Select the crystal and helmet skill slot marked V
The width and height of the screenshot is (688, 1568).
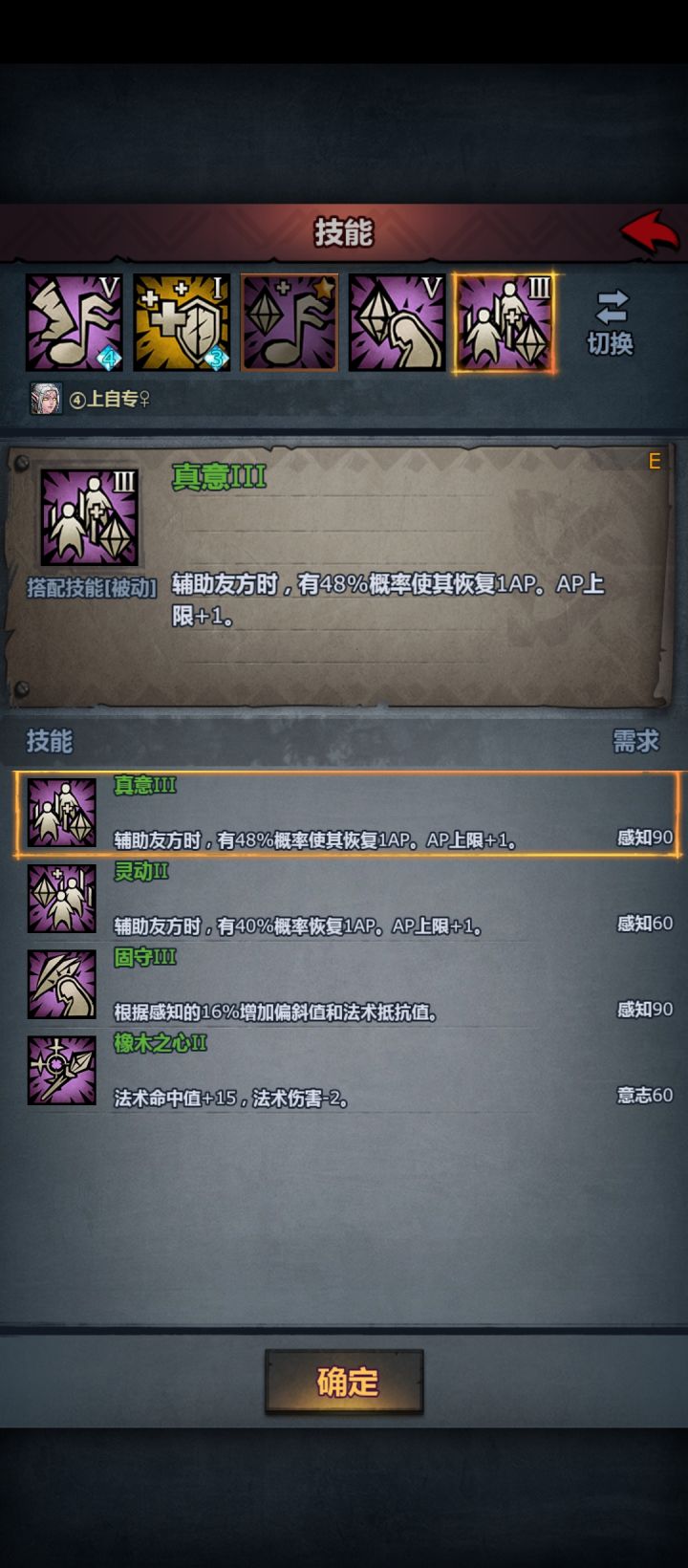point(398,323)
